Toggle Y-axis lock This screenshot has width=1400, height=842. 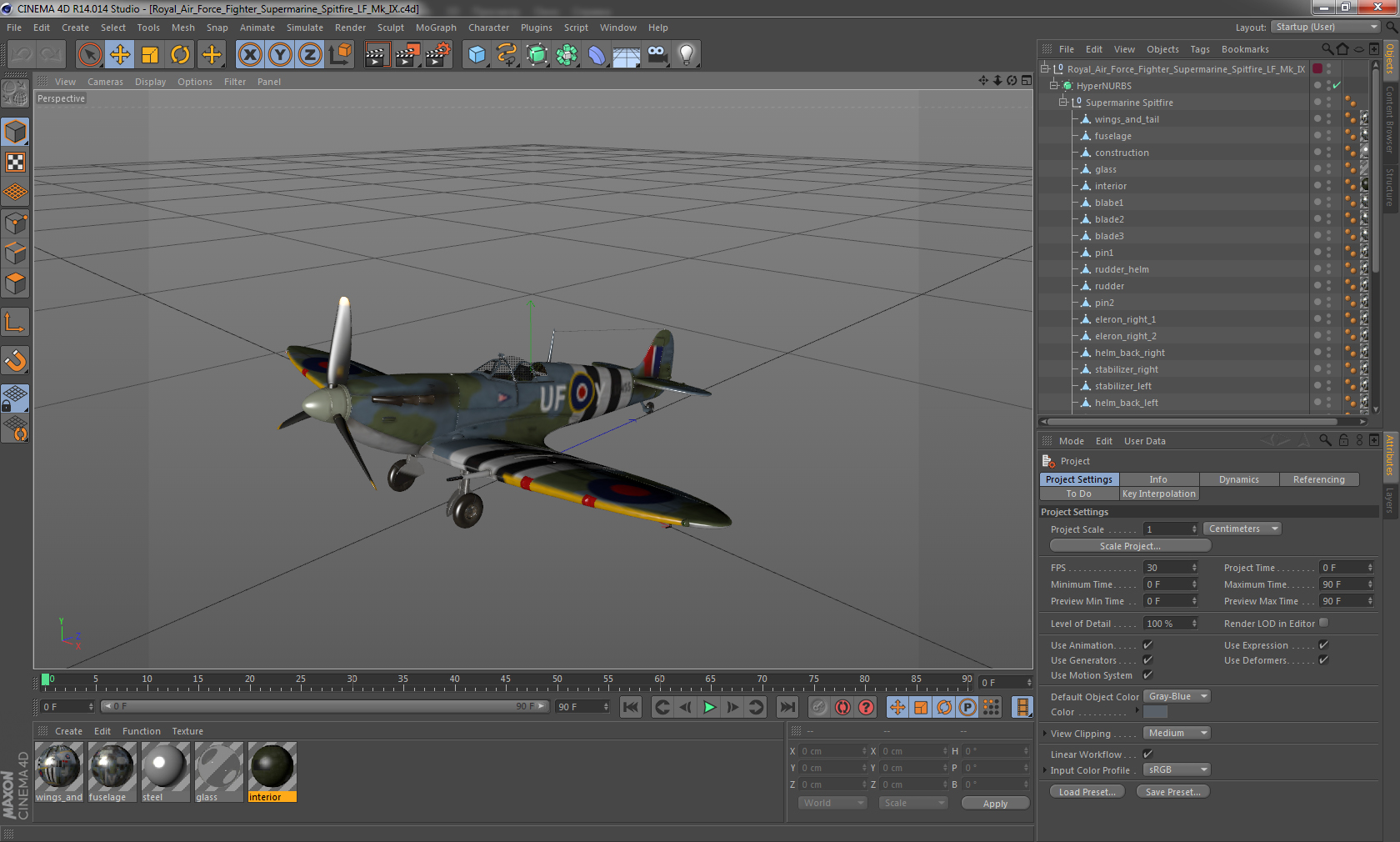(280, 55)
